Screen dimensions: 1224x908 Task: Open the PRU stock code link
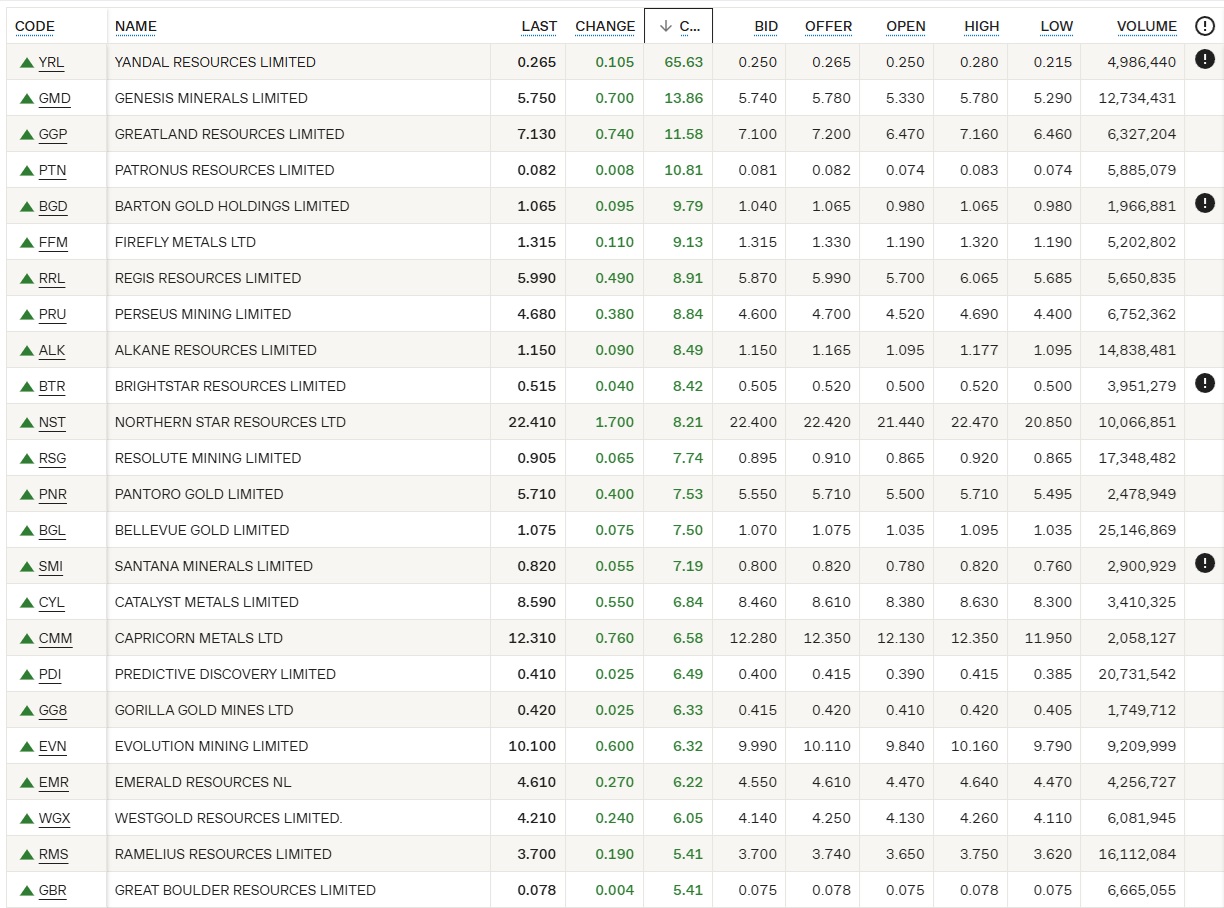(52, 314)
